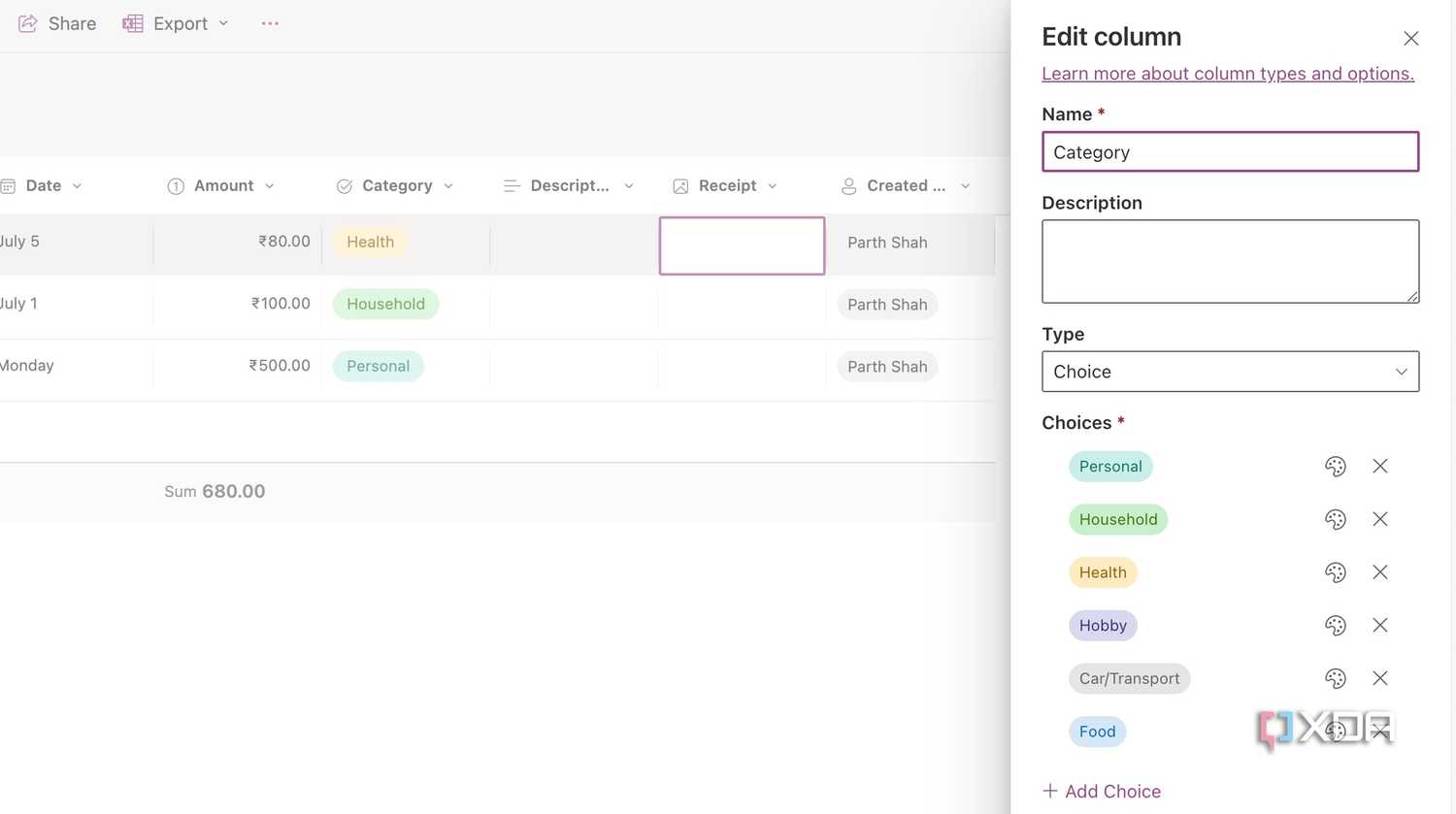
Task: Change color of the Personal choice
Action: click(1336, 467)
